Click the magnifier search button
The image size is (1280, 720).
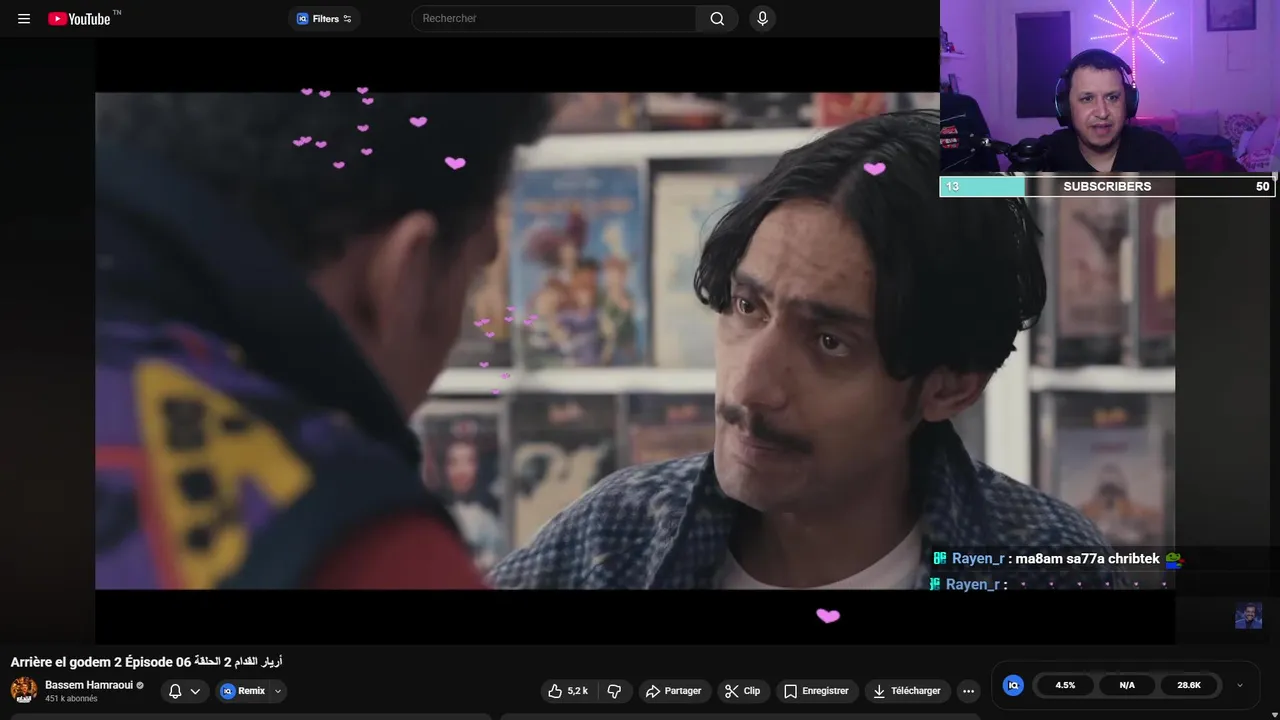[717, 18]
